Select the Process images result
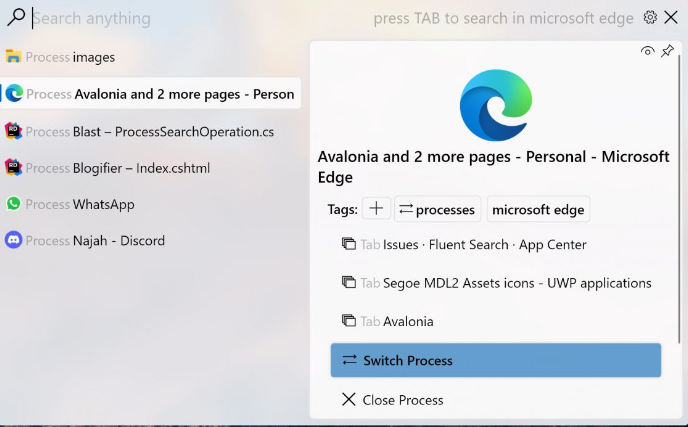 tap(150, 57)
